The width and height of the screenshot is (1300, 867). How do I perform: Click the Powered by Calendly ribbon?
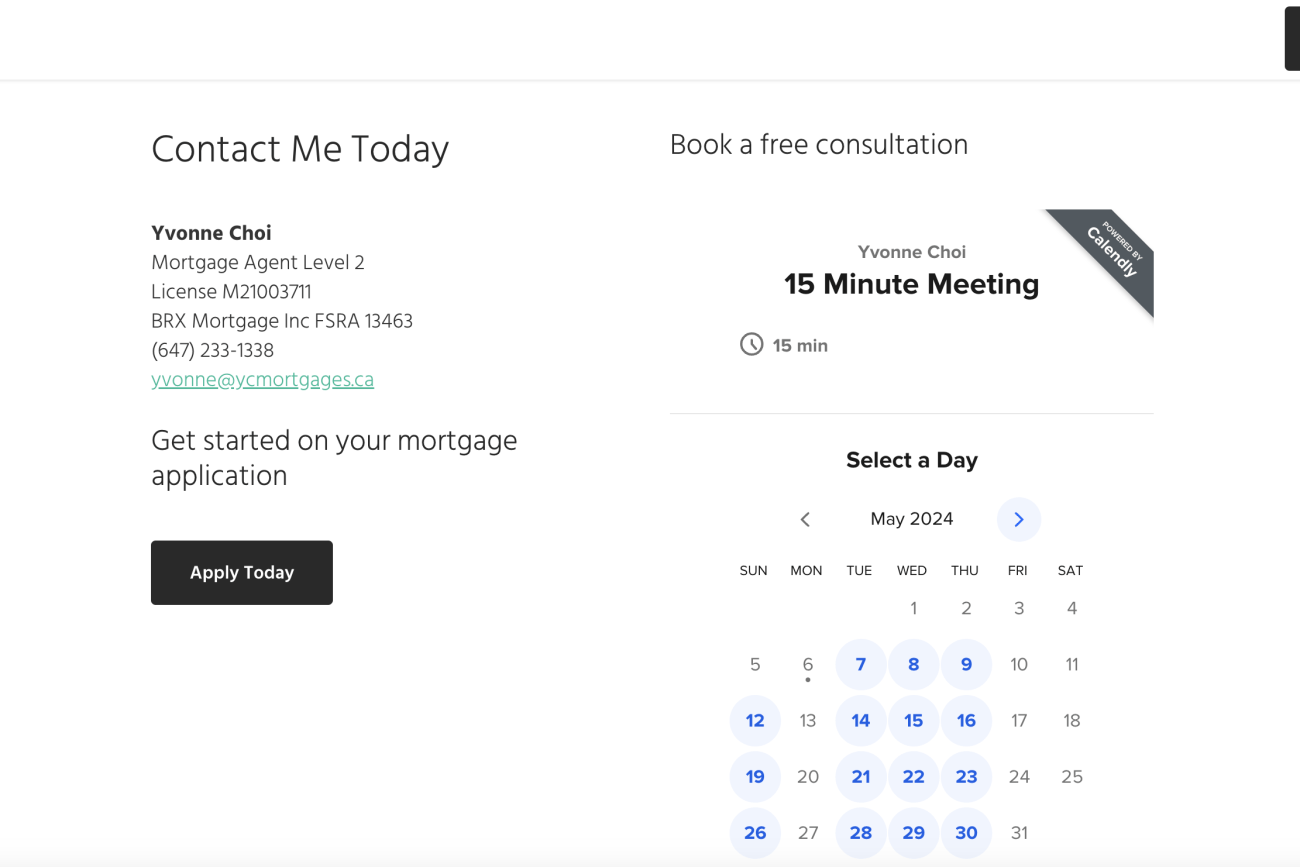coord(1112,250)
